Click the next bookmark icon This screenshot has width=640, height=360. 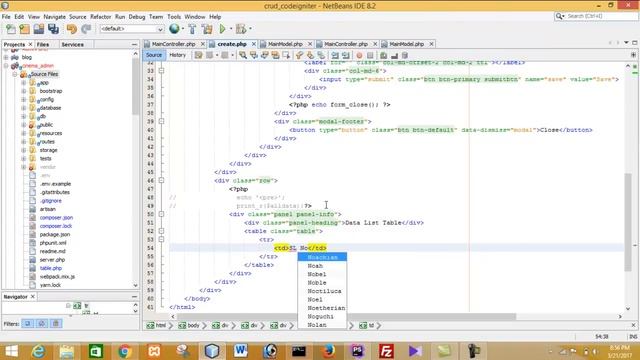tap(310, 55)
